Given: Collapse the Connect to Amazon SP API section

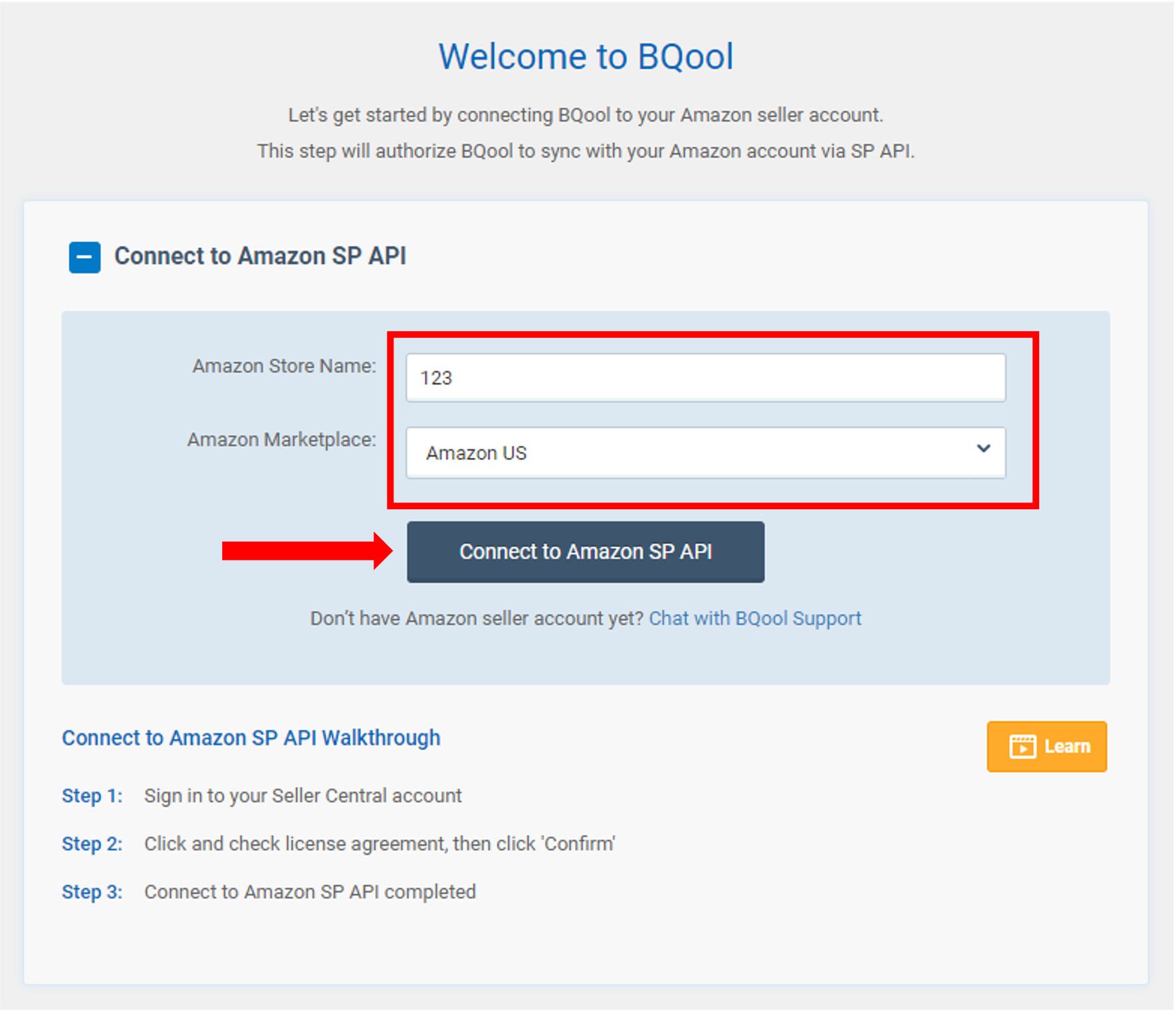Looking at the screenshot, I should [x=84, y=257].
